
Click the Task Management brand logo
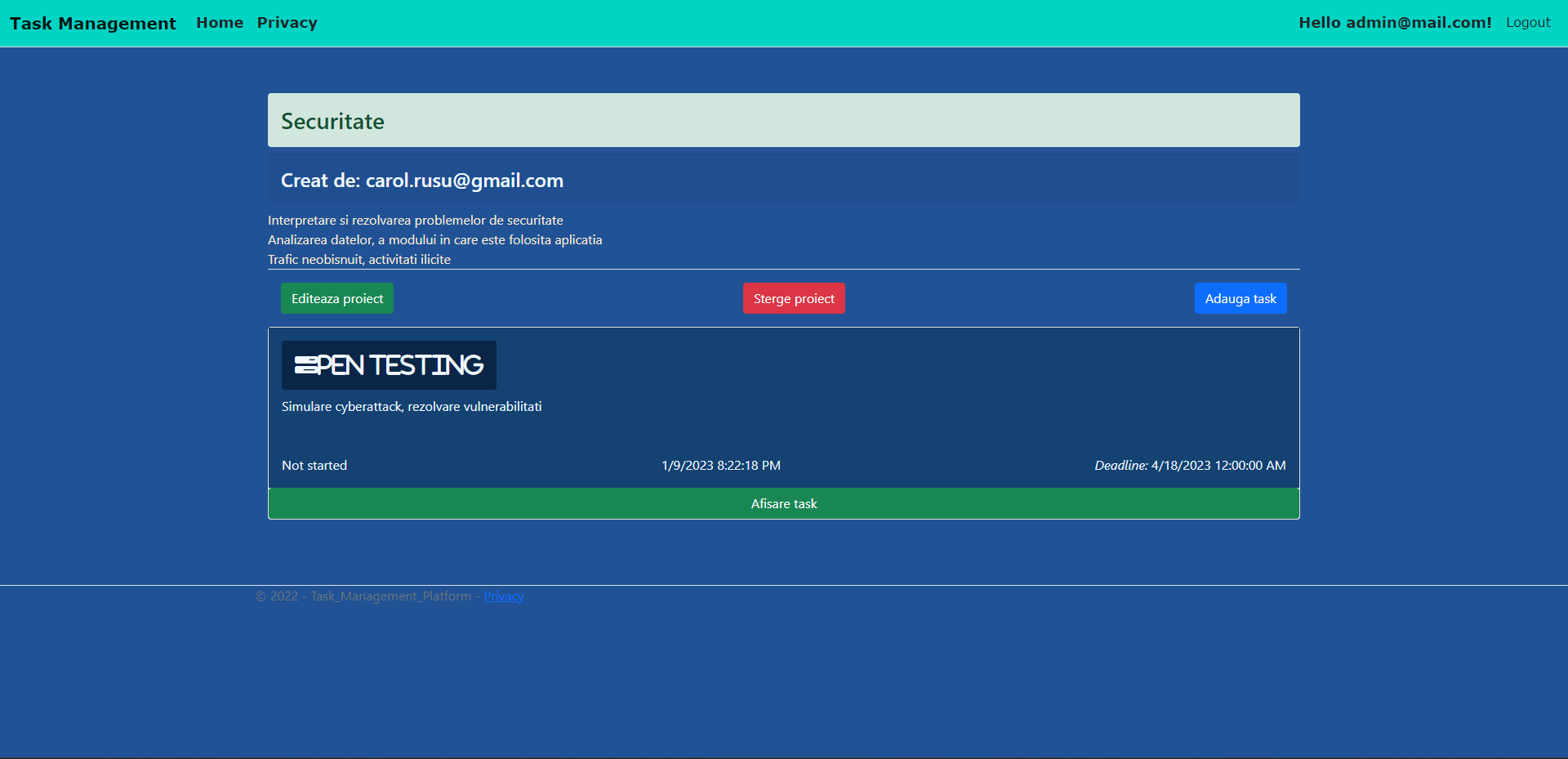pos(91,23)
